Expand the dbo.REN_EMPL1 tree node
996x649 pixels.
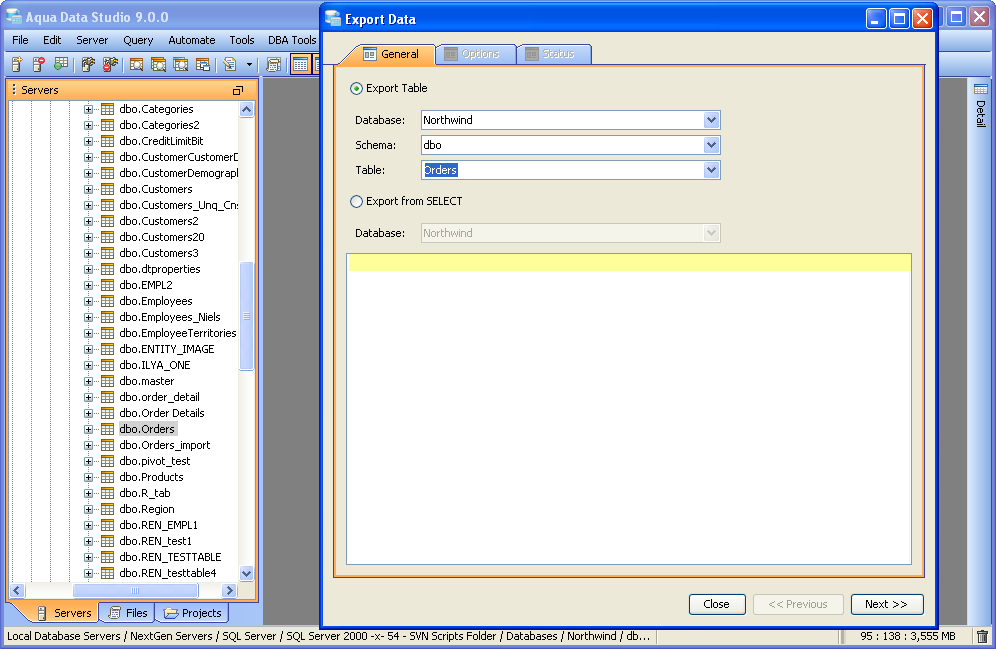pyautogui.click(x=88, y=525)
